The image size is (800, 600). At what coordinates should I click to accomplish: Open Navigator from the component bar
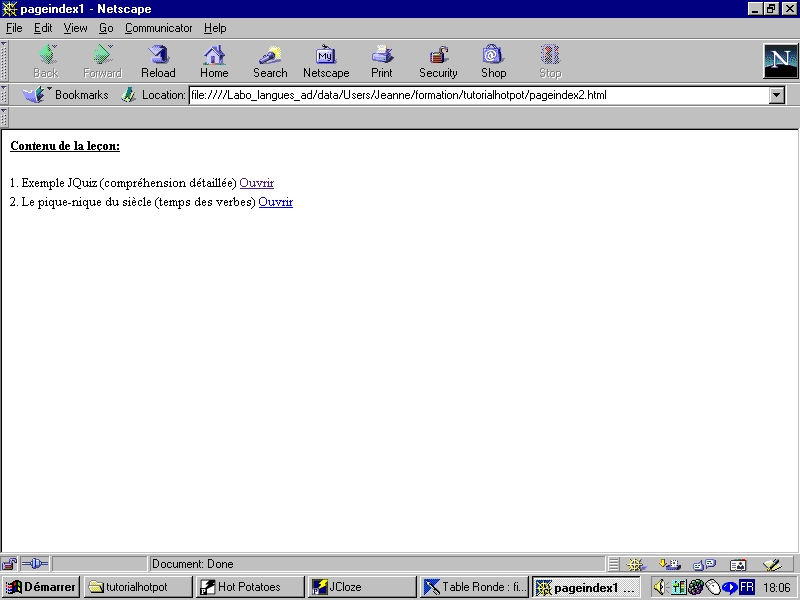tap(636, 564)
